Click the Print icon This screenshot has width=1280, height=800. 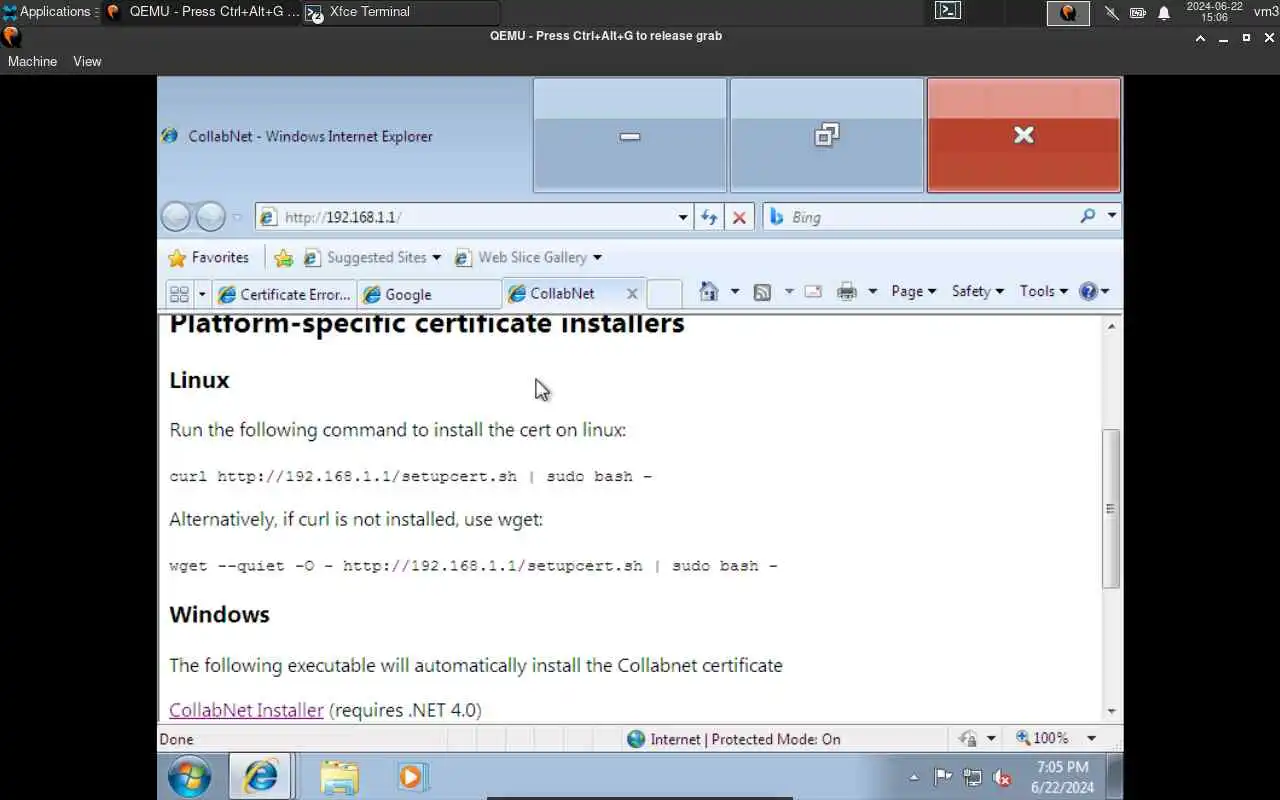[847, 292]
